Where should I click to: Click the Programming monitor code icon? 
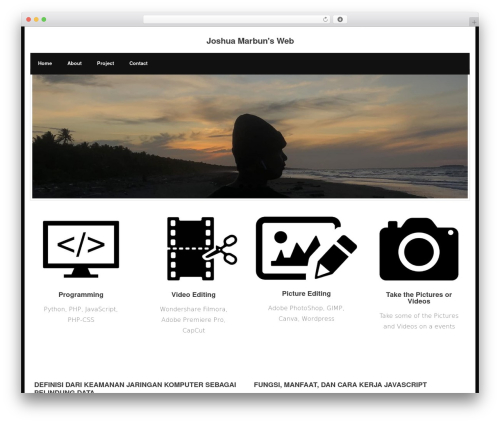[81, 249]
